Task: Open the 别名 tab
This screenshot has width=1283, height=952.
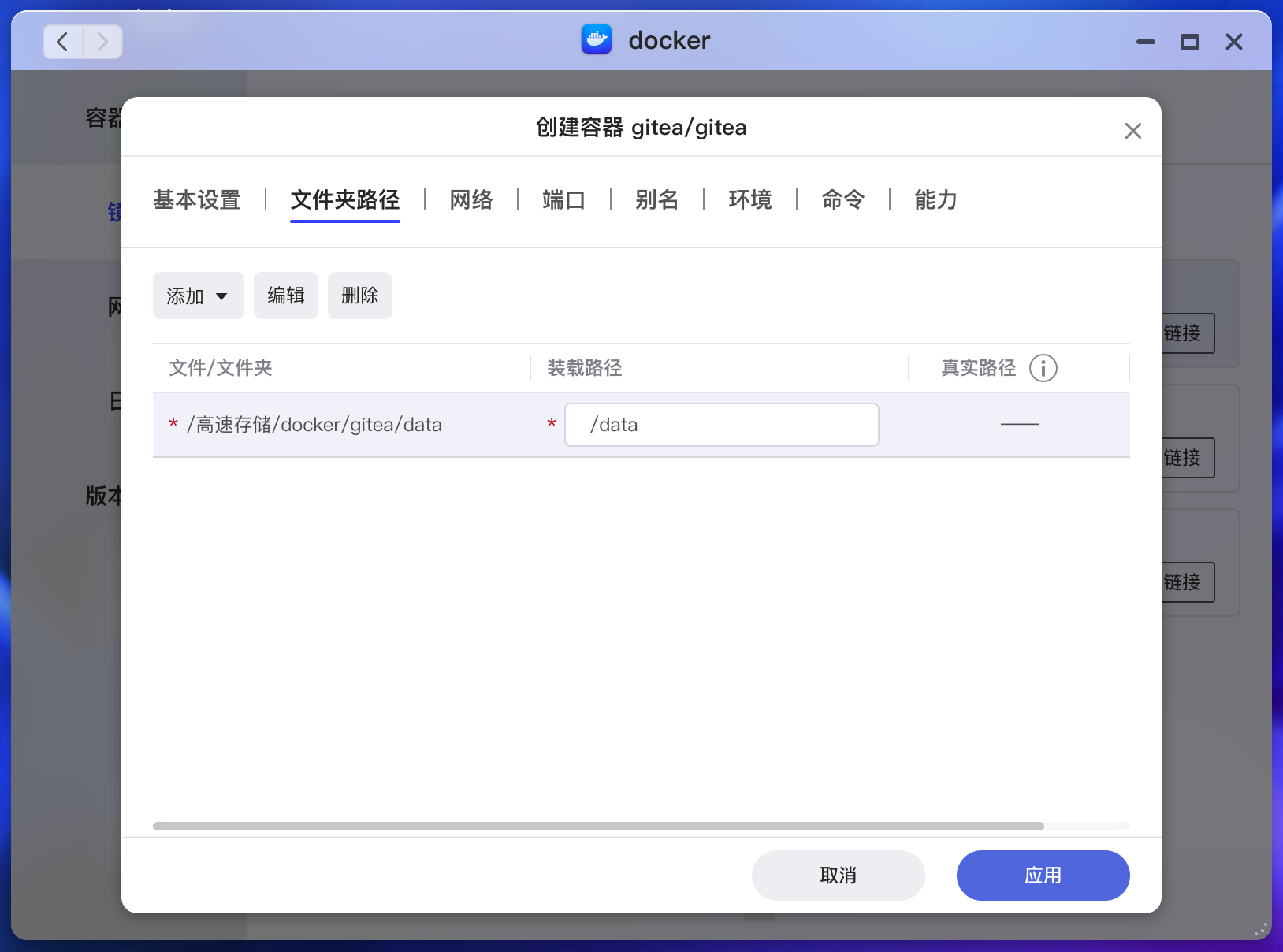Action: tap(657, 200)
